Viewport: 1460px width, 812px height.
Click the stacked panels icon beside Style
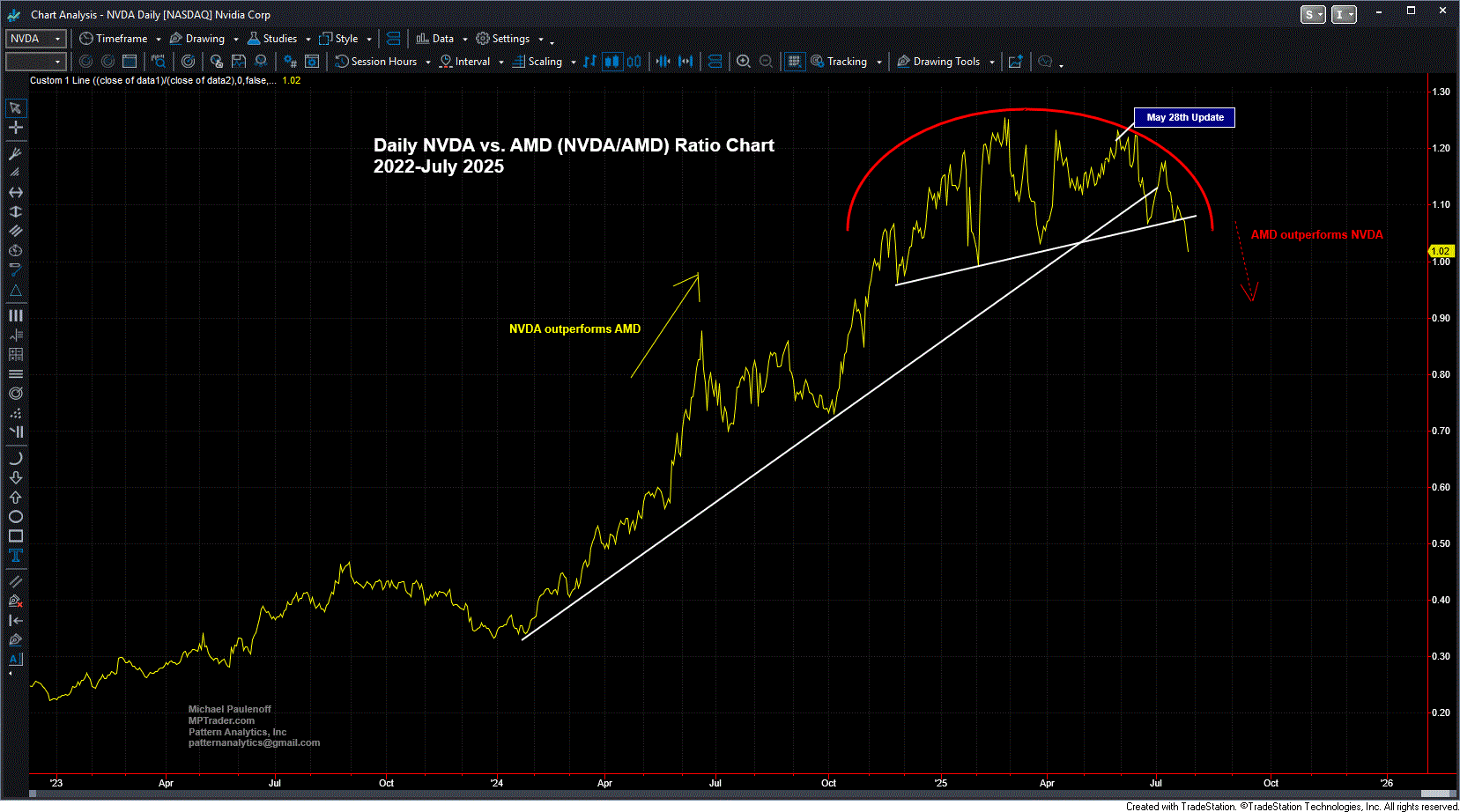[394, 39]
